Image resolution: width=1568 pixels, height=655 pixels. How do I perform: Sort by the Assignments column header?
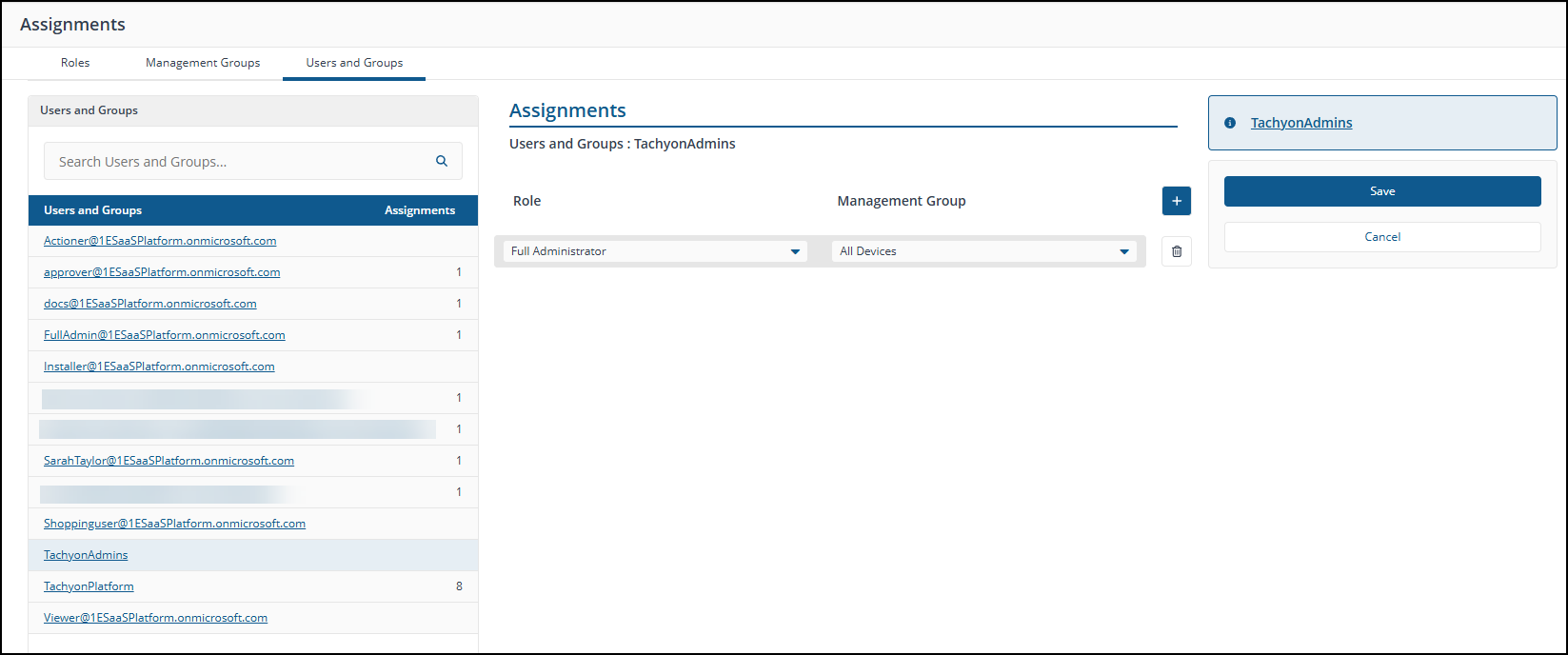click(419, 210)
